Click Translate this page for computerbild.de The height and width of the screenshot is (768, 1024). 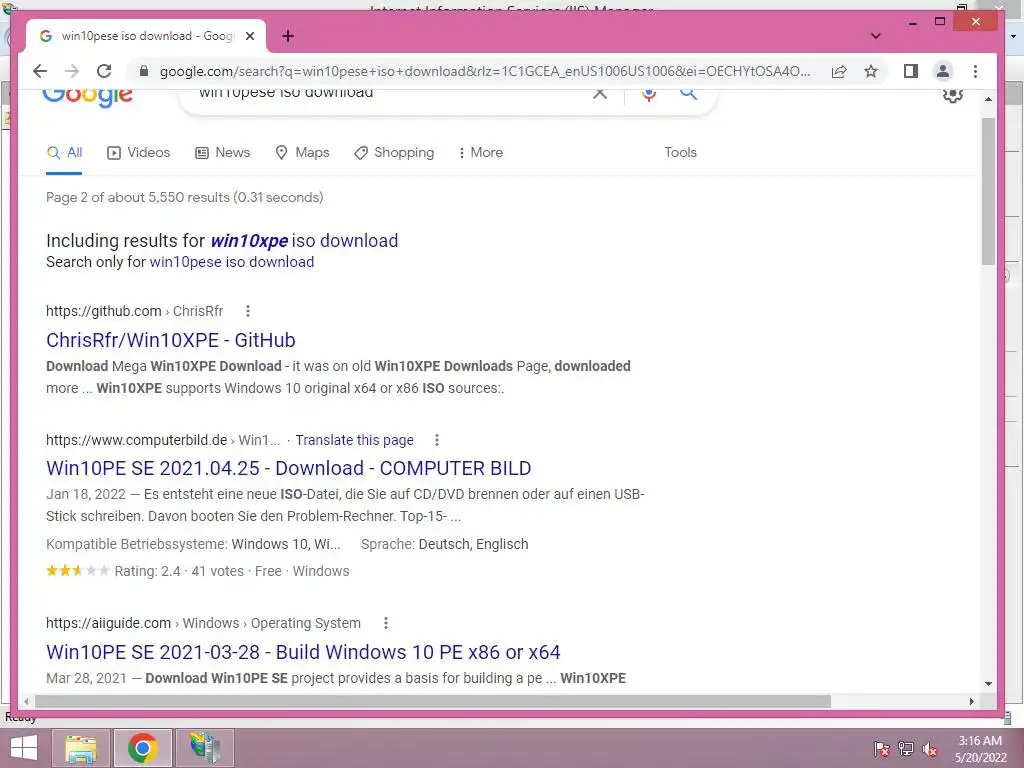click(x=355, y=440)
